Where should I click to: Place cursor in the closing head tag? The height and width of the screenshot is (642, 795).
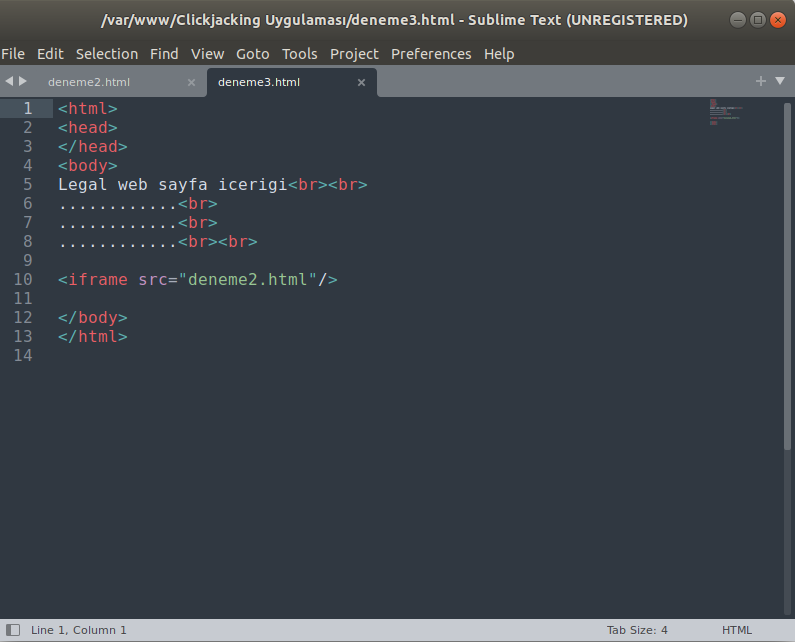tap(93, 147)
